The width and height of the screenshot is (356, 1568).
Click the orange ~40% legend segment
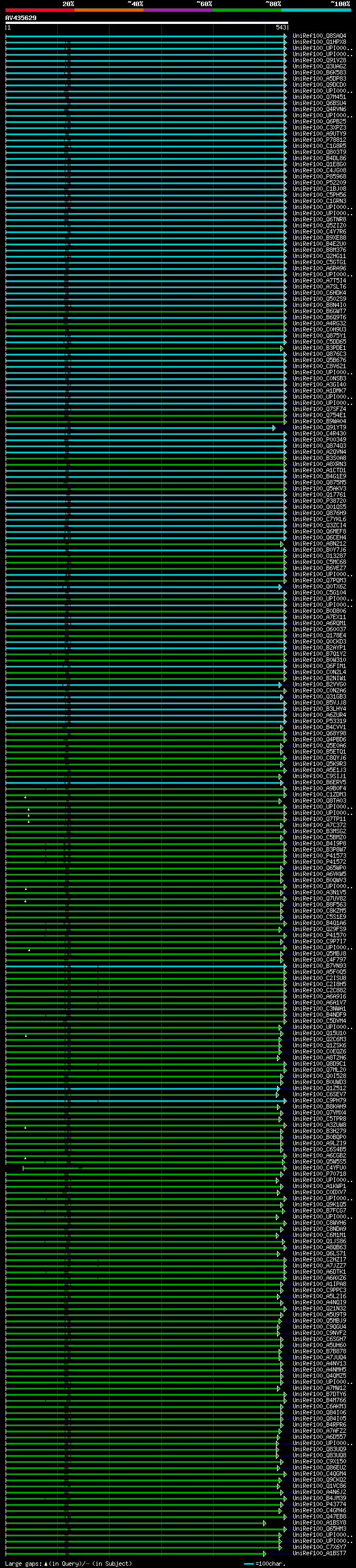[109, 10]
